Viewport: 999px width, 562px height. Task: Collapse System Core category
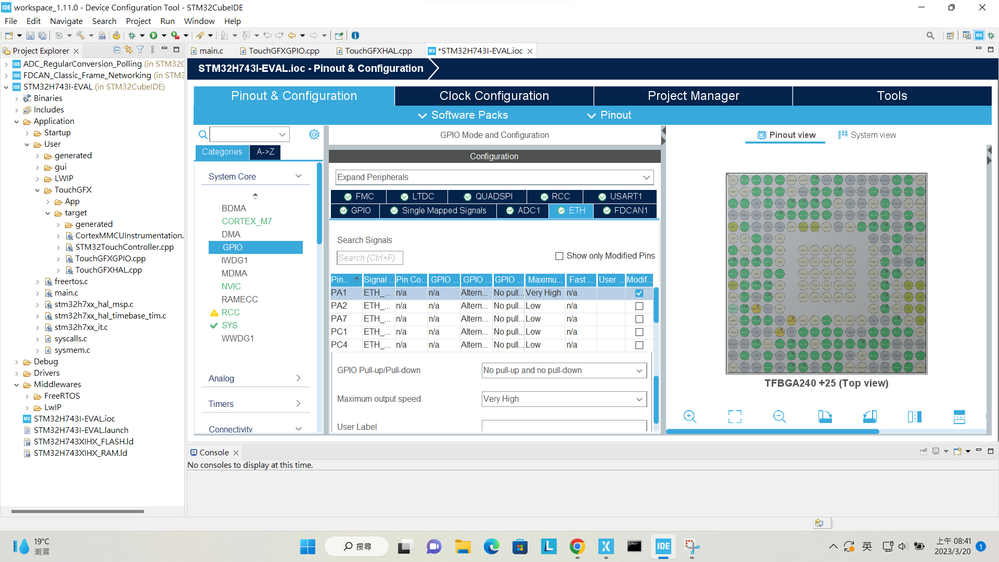pyautogui.click(x=298, y=176)
